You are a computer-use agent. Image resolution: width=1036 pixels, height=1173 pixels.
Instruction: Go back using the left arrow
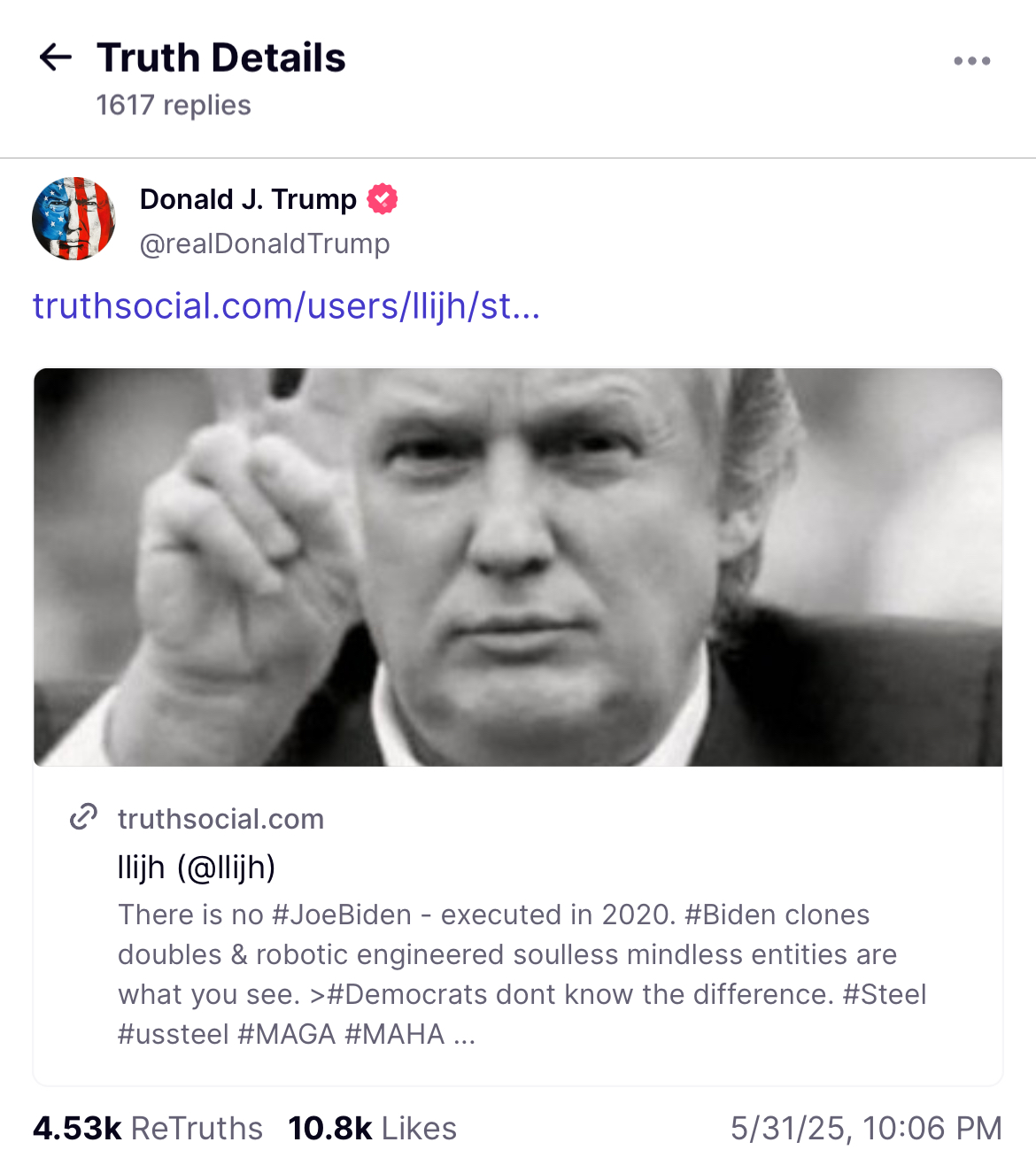click(56, 58)
